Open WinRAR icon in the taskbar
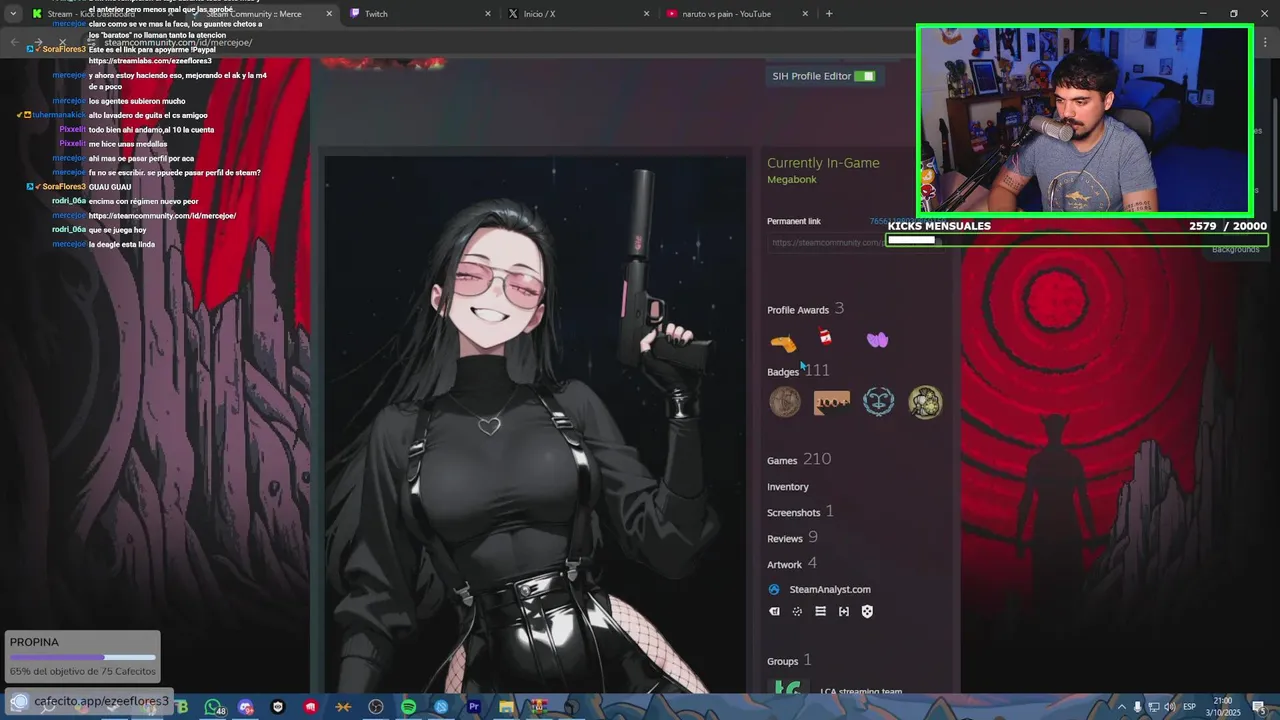 pos(538,707)
